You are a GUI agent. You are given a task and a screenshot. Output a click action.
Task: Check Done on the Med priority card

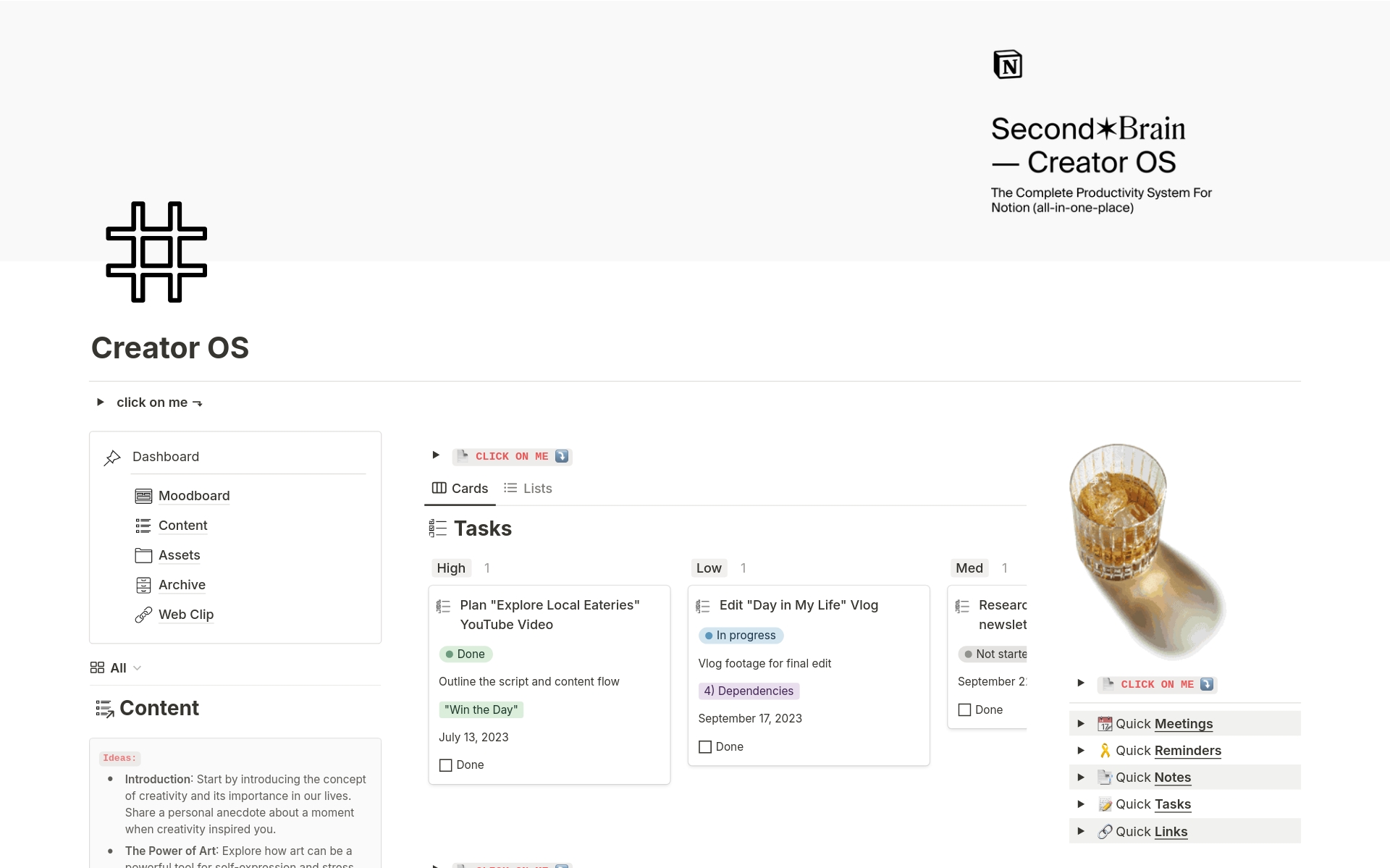tap(965, 710)
